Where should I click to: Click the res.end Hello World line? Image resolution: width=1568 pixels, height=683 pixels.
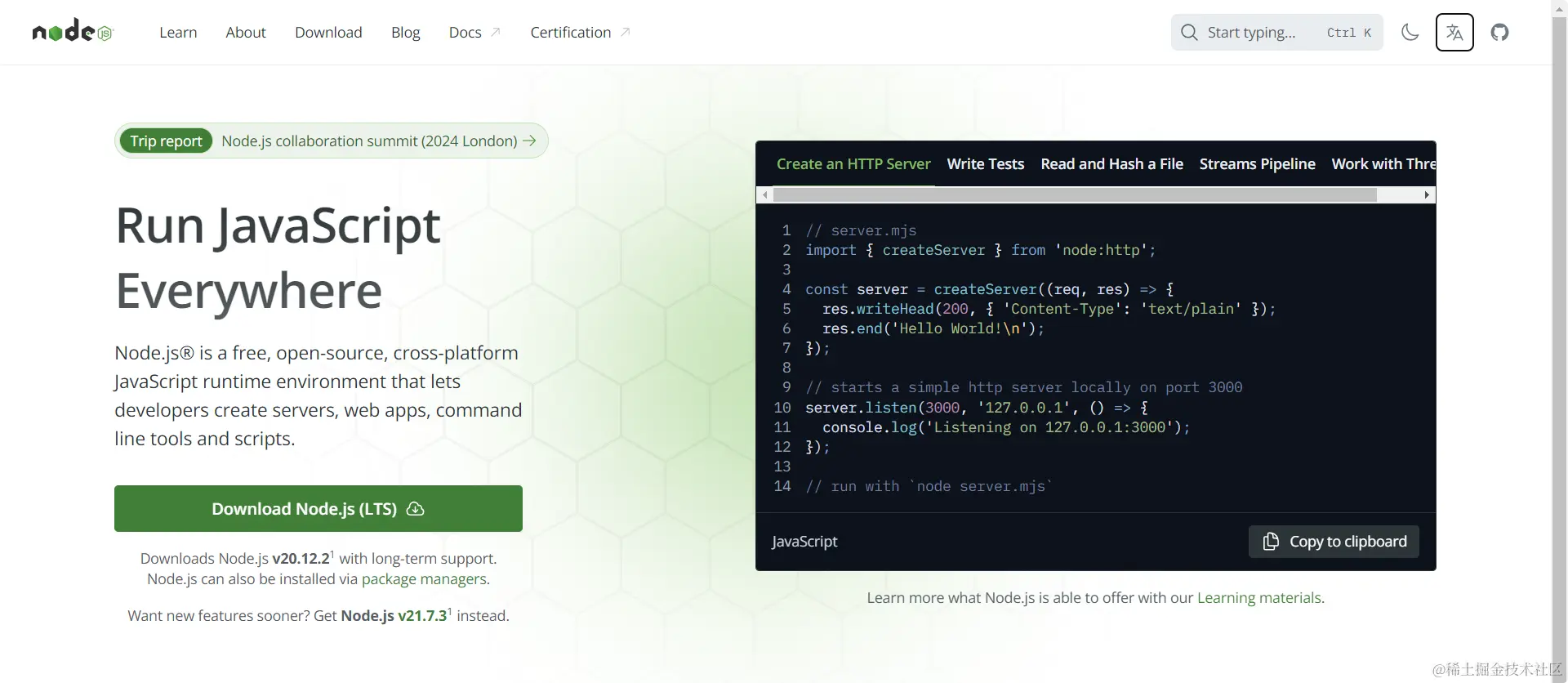933,328
